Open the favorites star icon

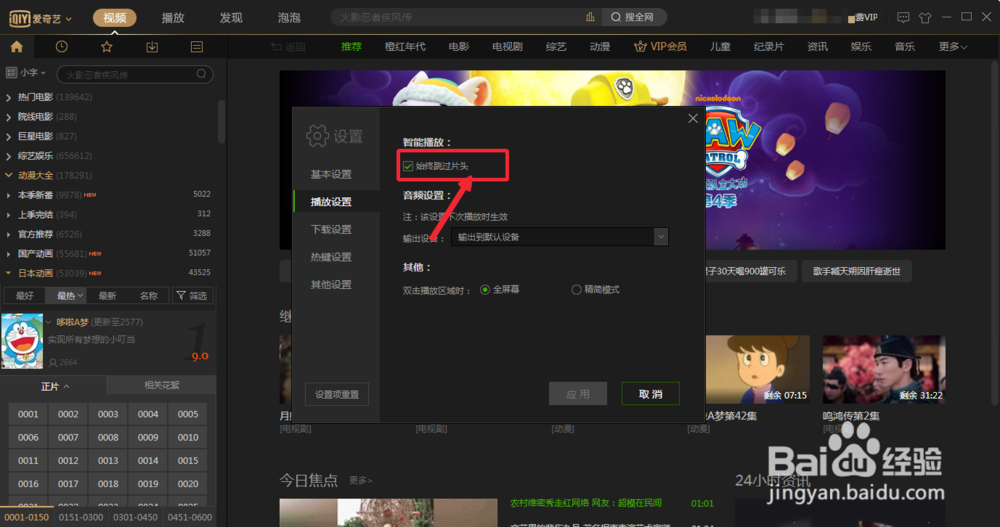pos(107,47)
